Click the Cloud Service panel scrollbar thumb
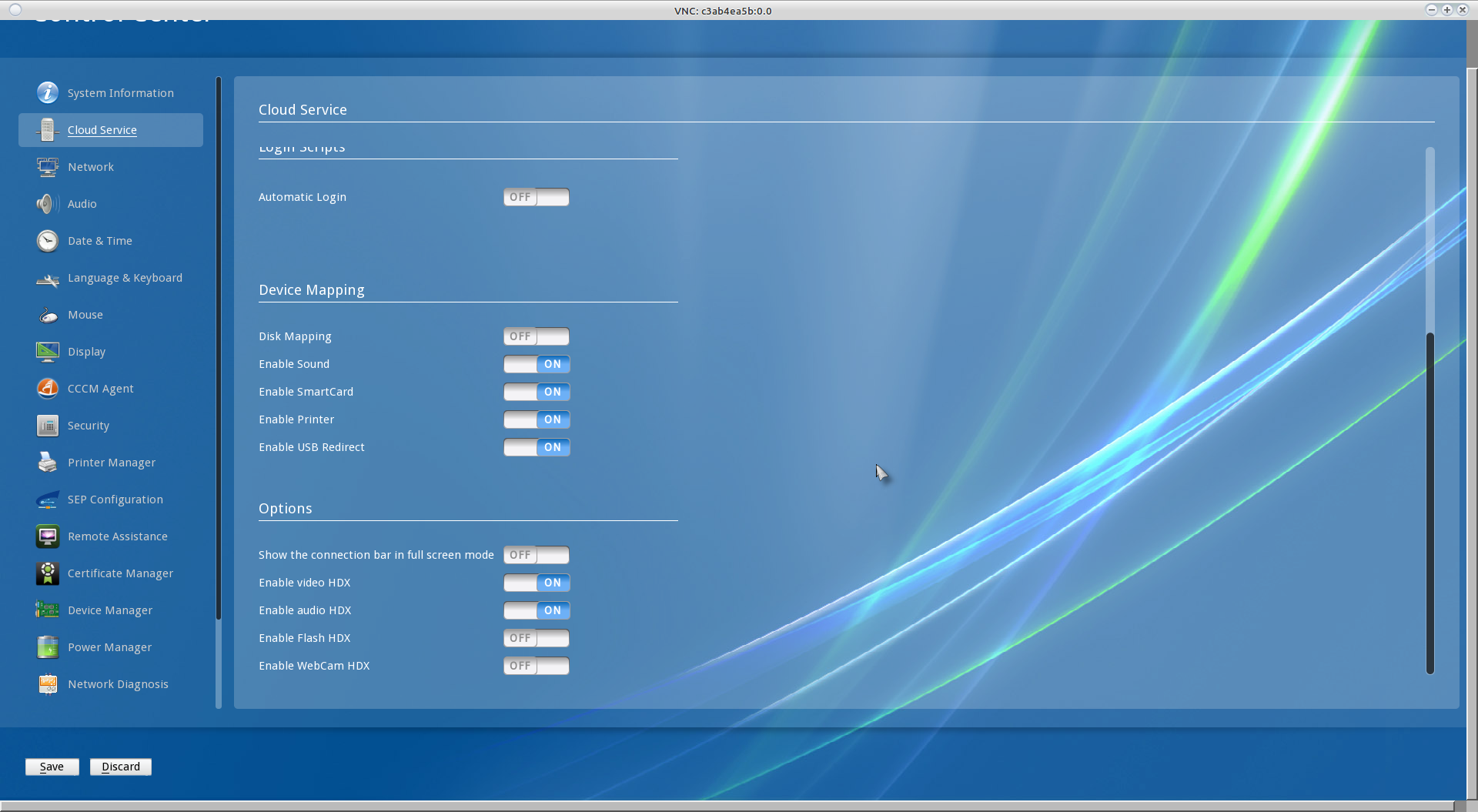Screen dimensions: 1478x812 point(1430,503)
